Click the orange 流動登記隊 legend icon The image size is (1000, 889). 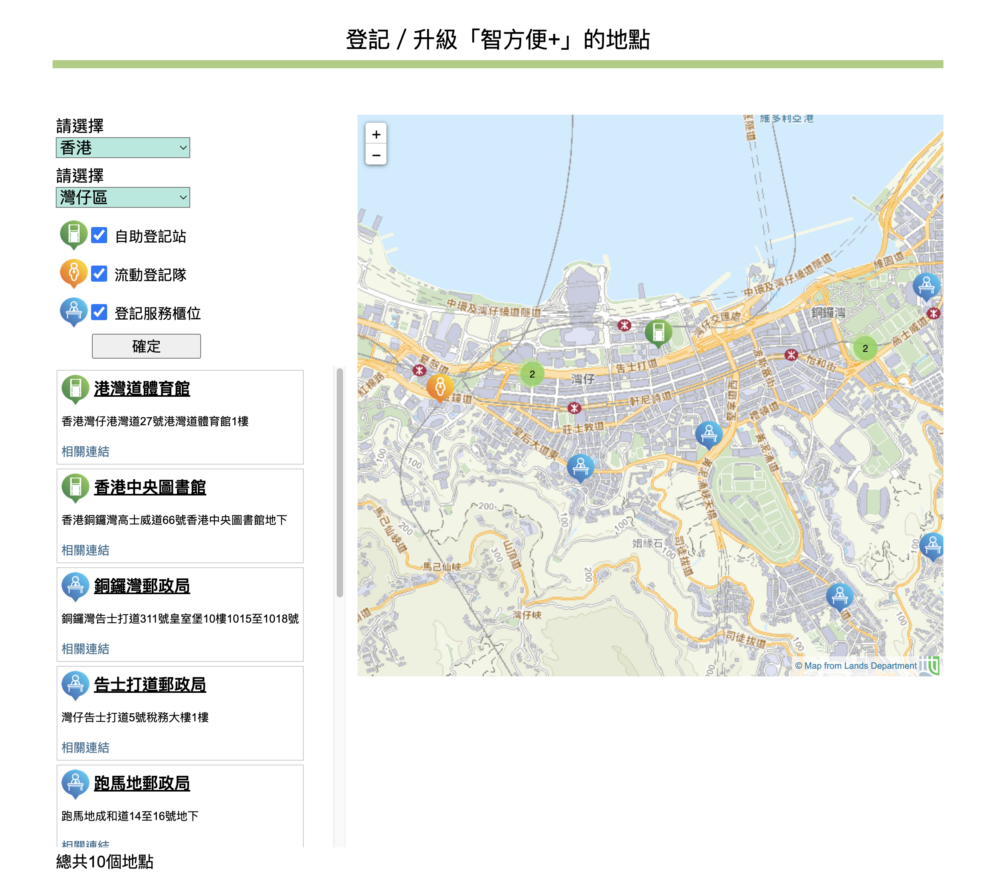pos(74,273)
